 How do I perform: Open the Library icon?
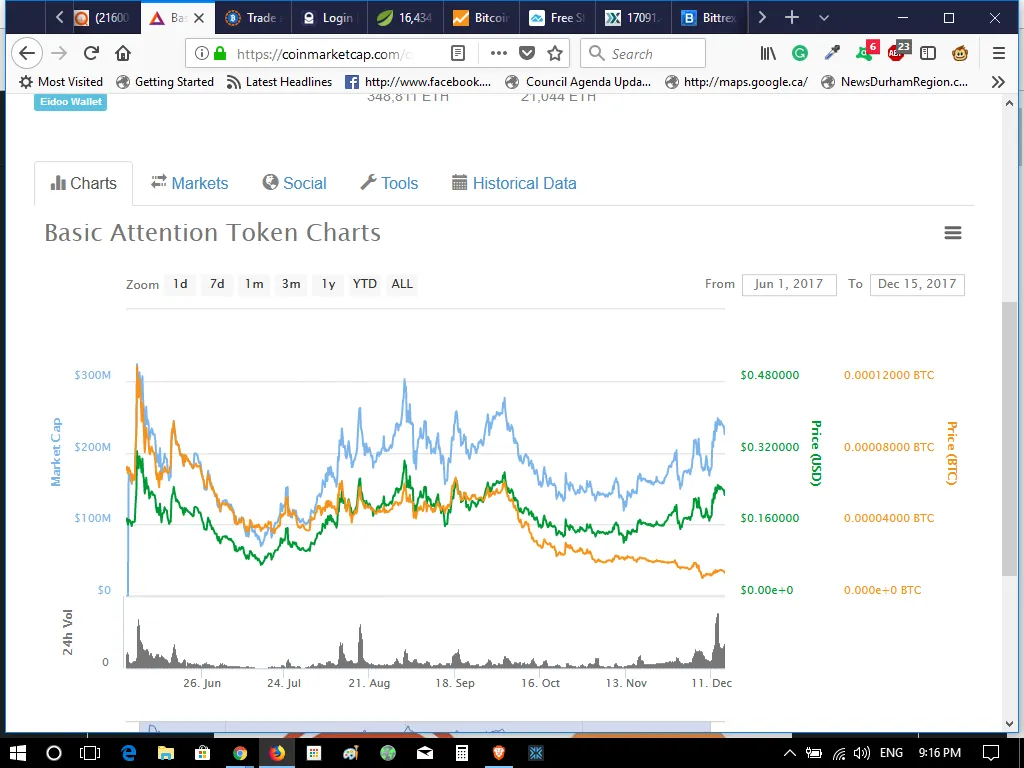(768, 53)
